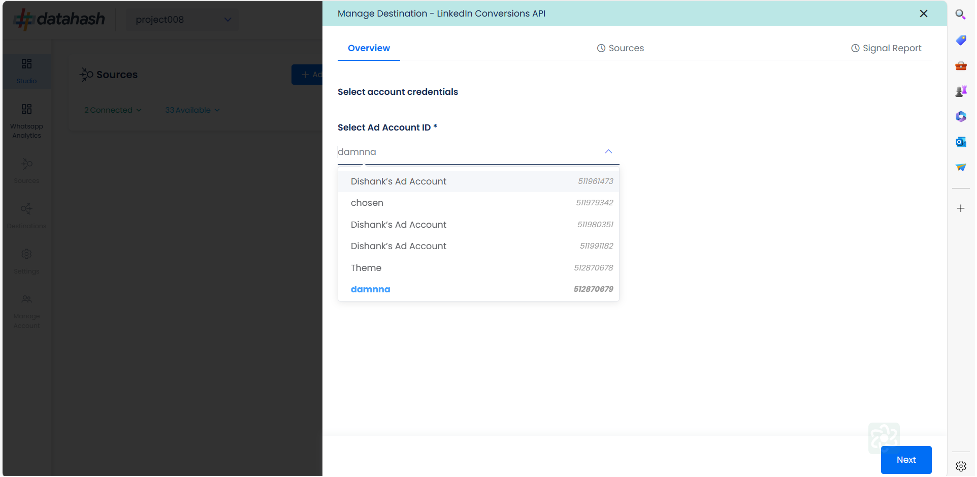Click the plus icon in browser sidebar
Viewport: 977px width, 477px height.
pyautogui.click(x=961, y=209)
